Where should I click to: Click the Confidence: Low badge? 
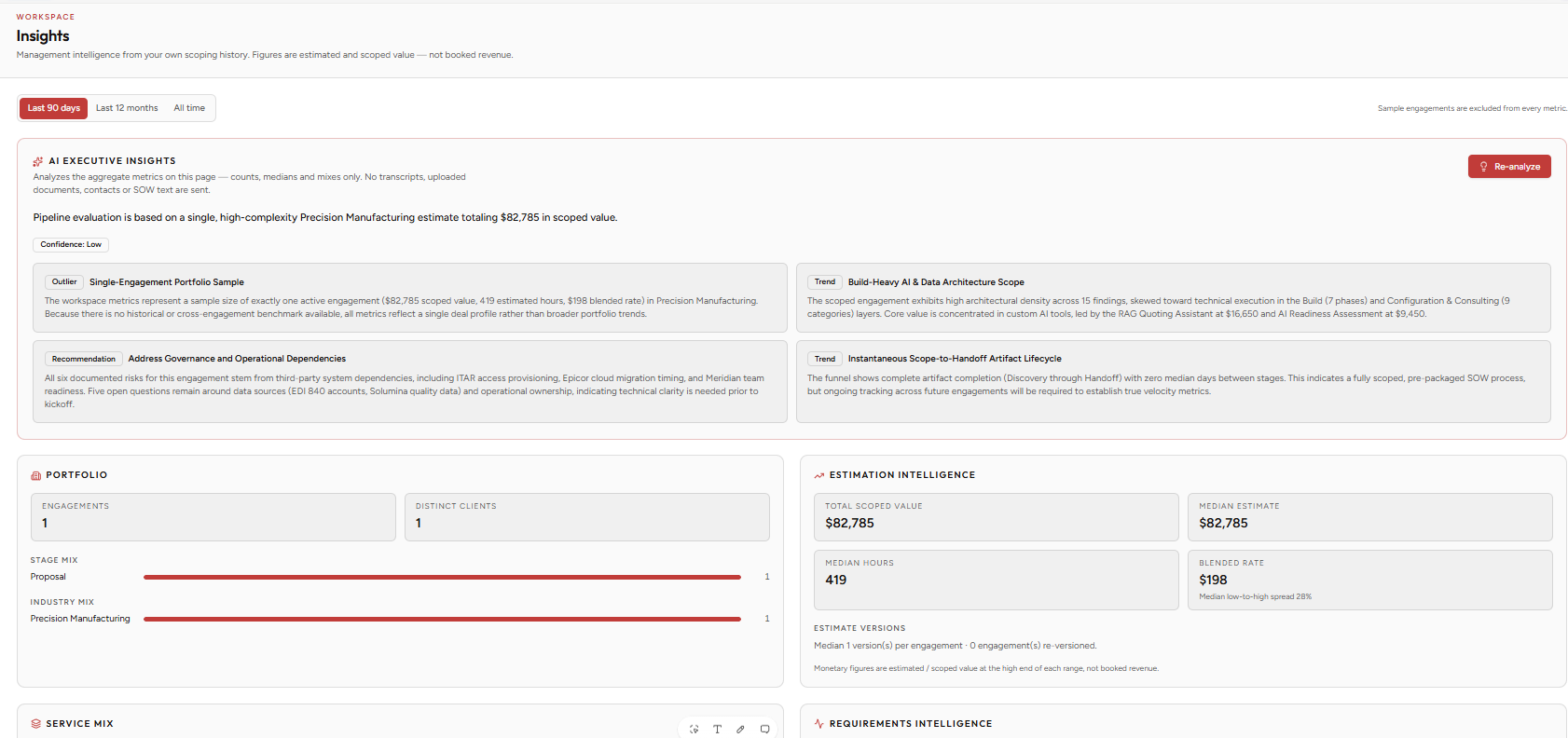71,245
